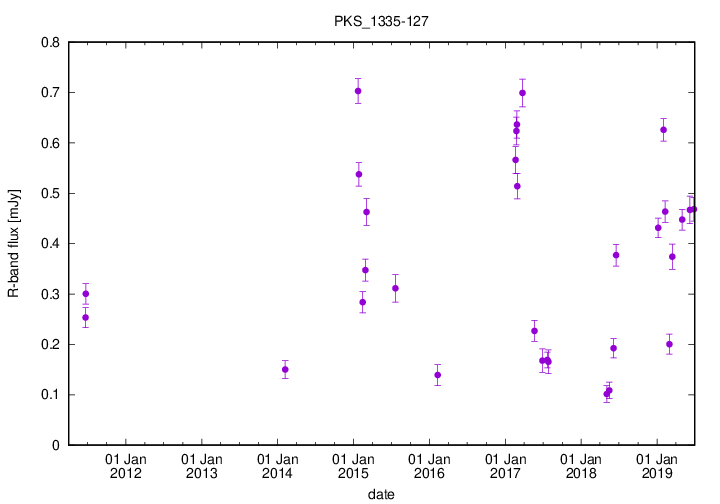The image size is (720, 504).
Task: Click the 0 y-axis tick label
Action: [x=55, y=445]
